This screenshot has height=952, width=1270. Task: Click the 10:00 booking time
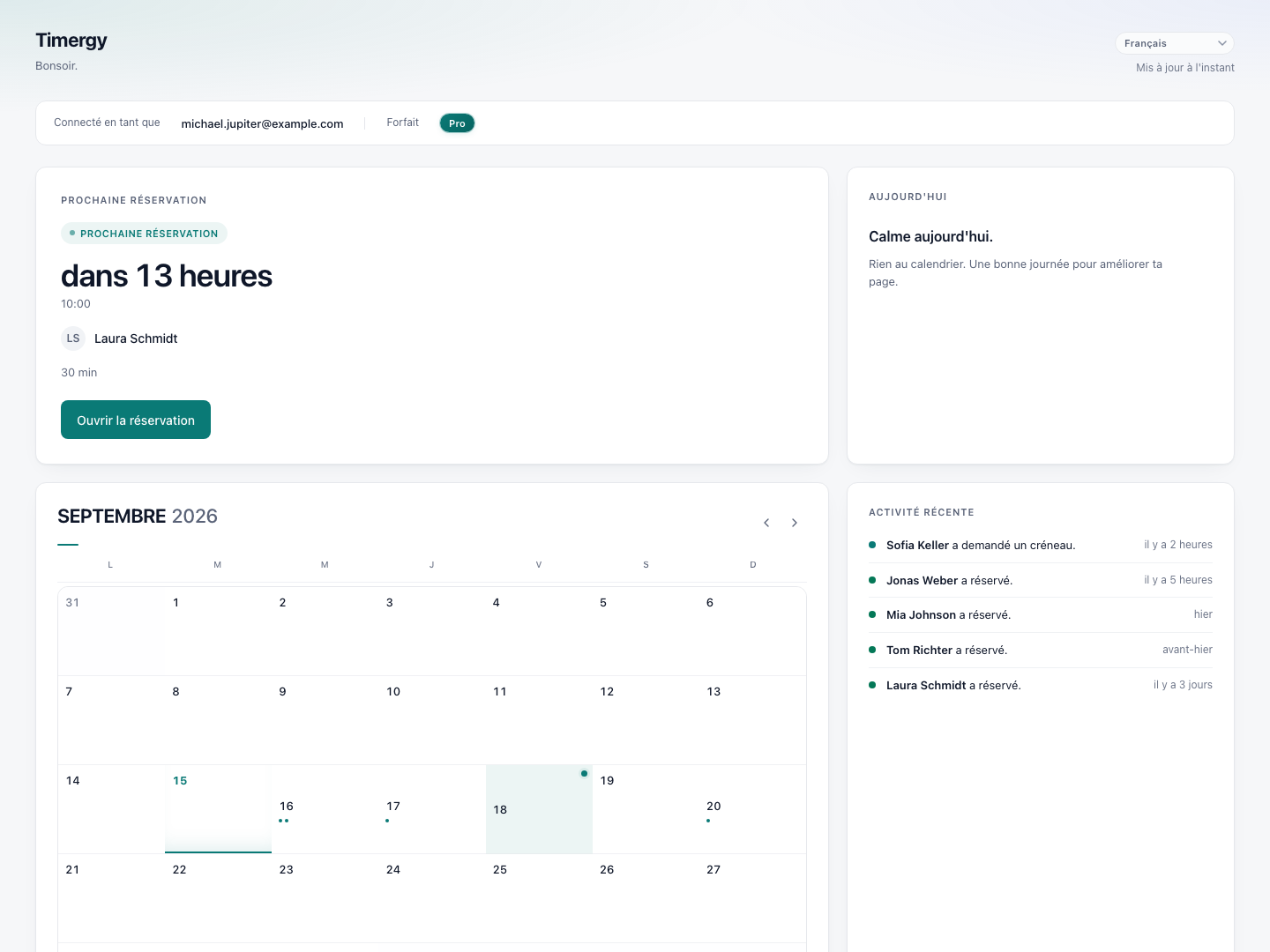pyautogui.click(x=76, y=304)
